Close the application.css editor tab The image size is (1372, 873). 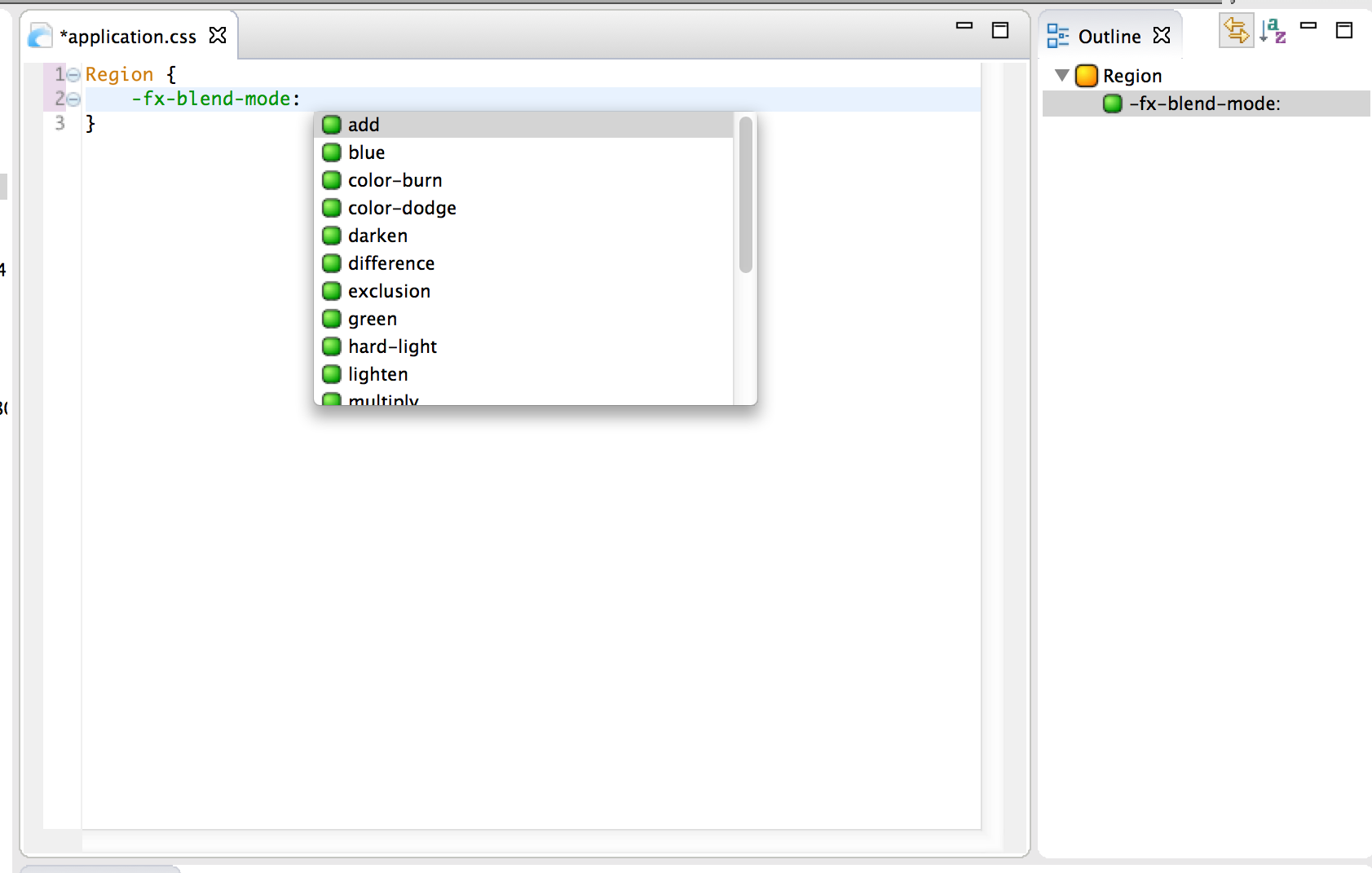tap(218, 35)
